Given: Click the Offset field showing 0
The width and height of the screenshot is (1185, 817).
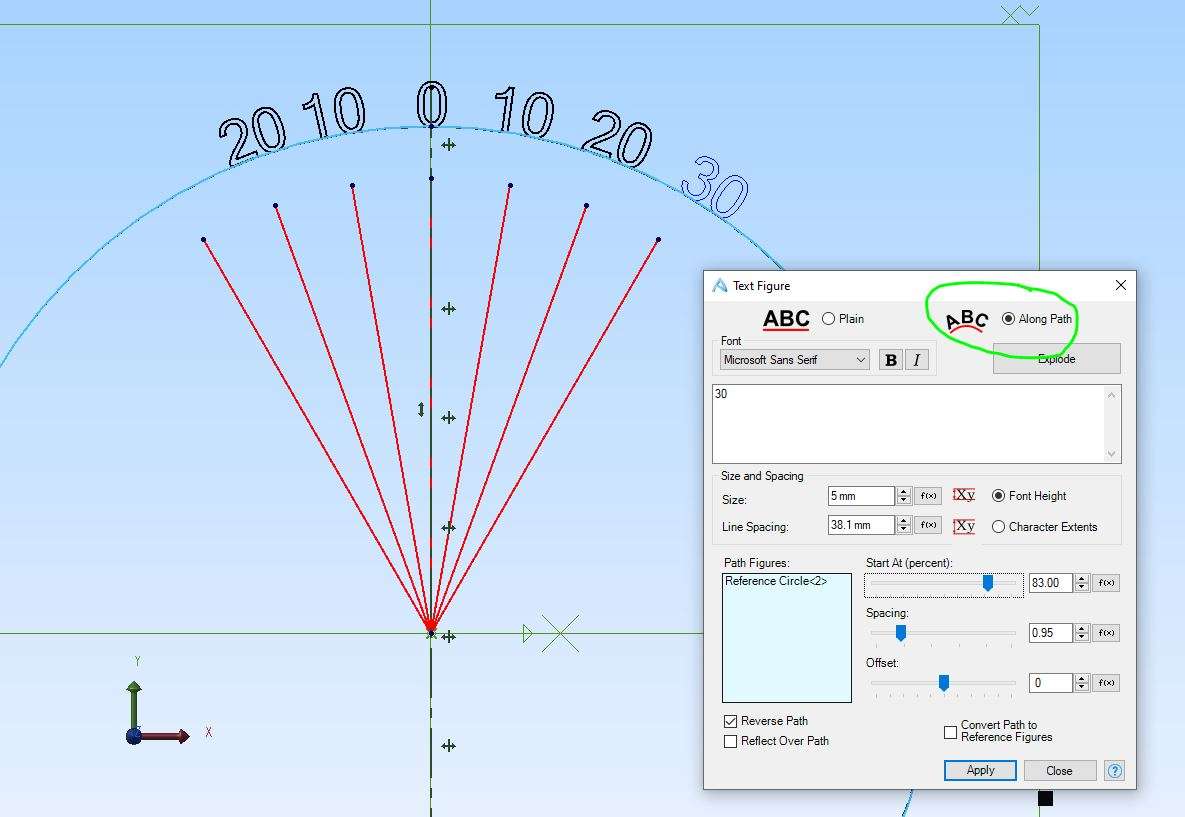Looking at the screenshot, I should 1050,682.
